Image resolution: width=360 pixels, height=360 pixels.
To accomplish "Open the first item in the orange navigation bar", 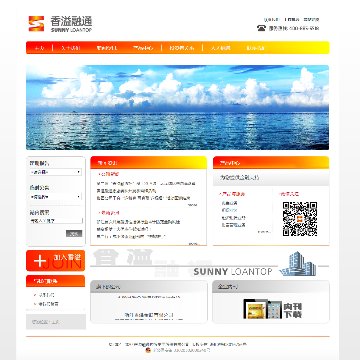I will 39,48.
